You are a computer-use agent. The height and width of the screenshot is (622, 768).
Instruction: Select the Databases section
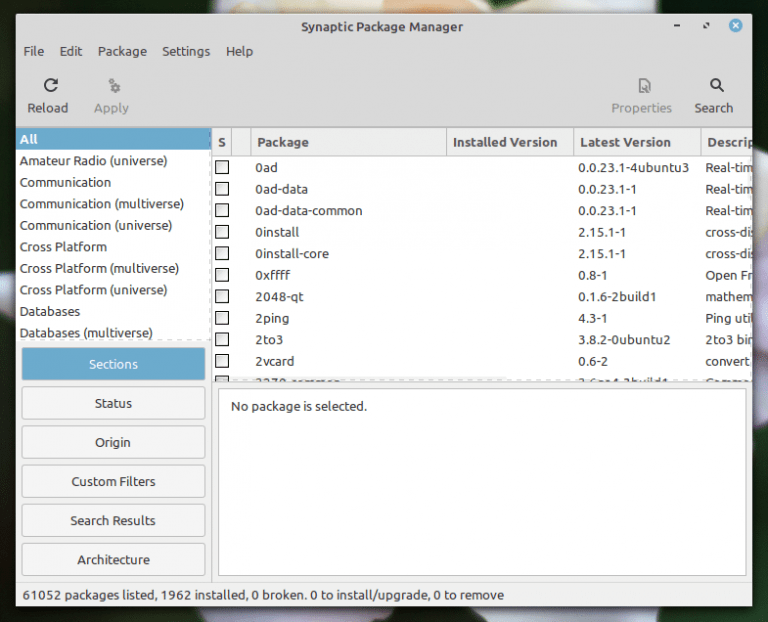pyautogui.click(x=114, y=311)
